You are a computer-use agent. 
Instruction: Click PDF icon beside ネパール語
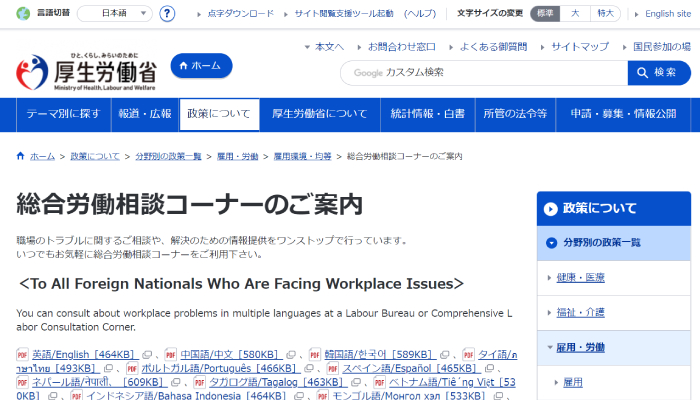[x=22, y=383]
